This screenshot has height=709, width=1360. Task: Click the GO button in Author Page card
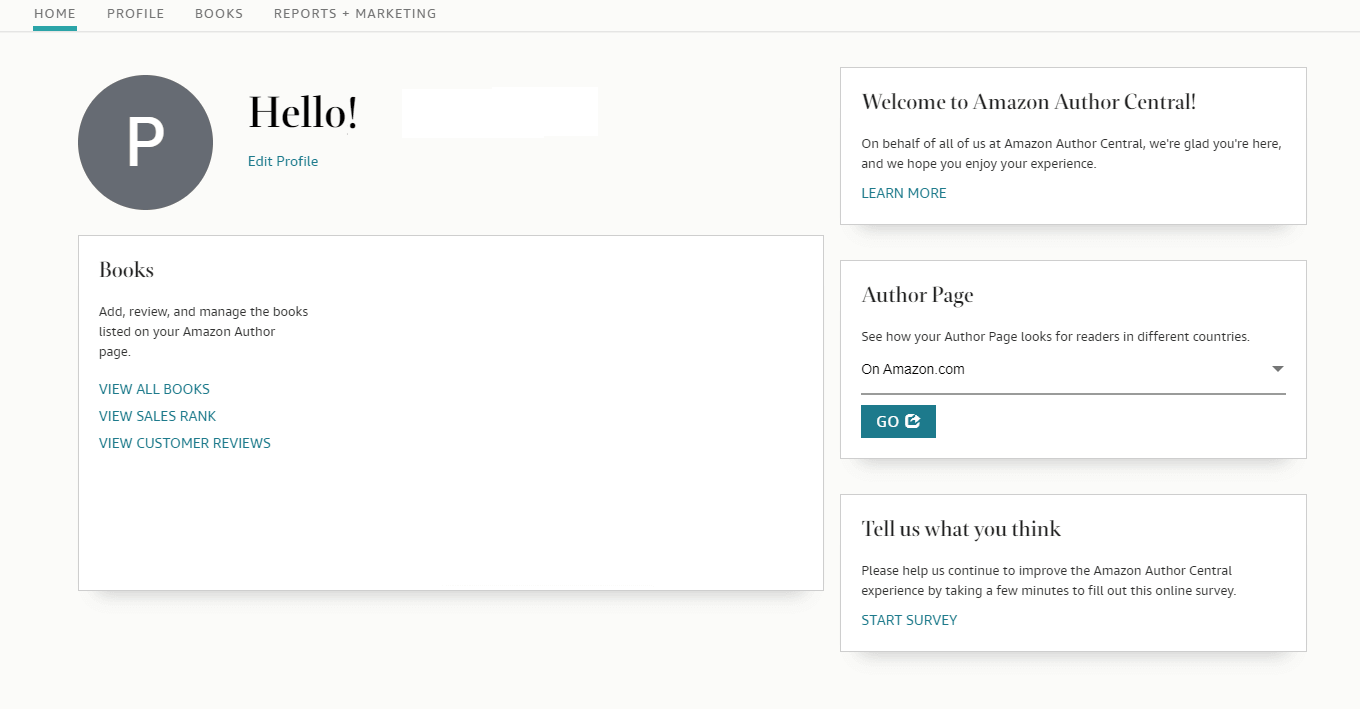click(x=898, y=422)
